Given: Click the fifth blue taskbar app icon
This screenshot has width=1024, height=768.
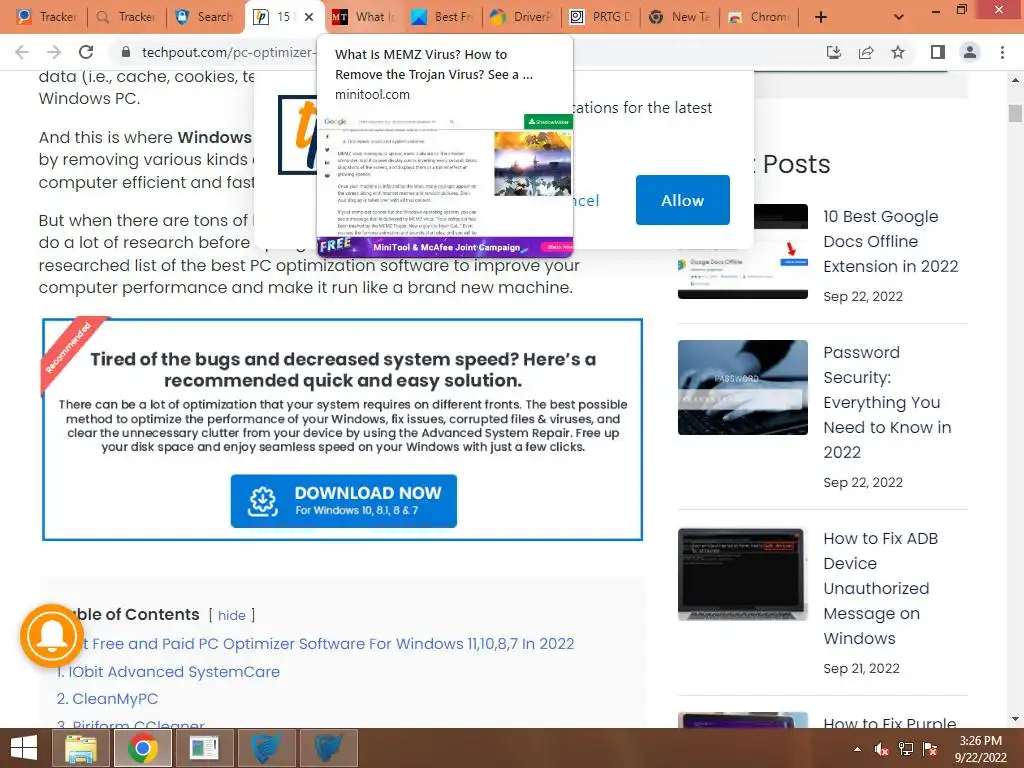Looking at the screenshot, I should tap(329, 748).
